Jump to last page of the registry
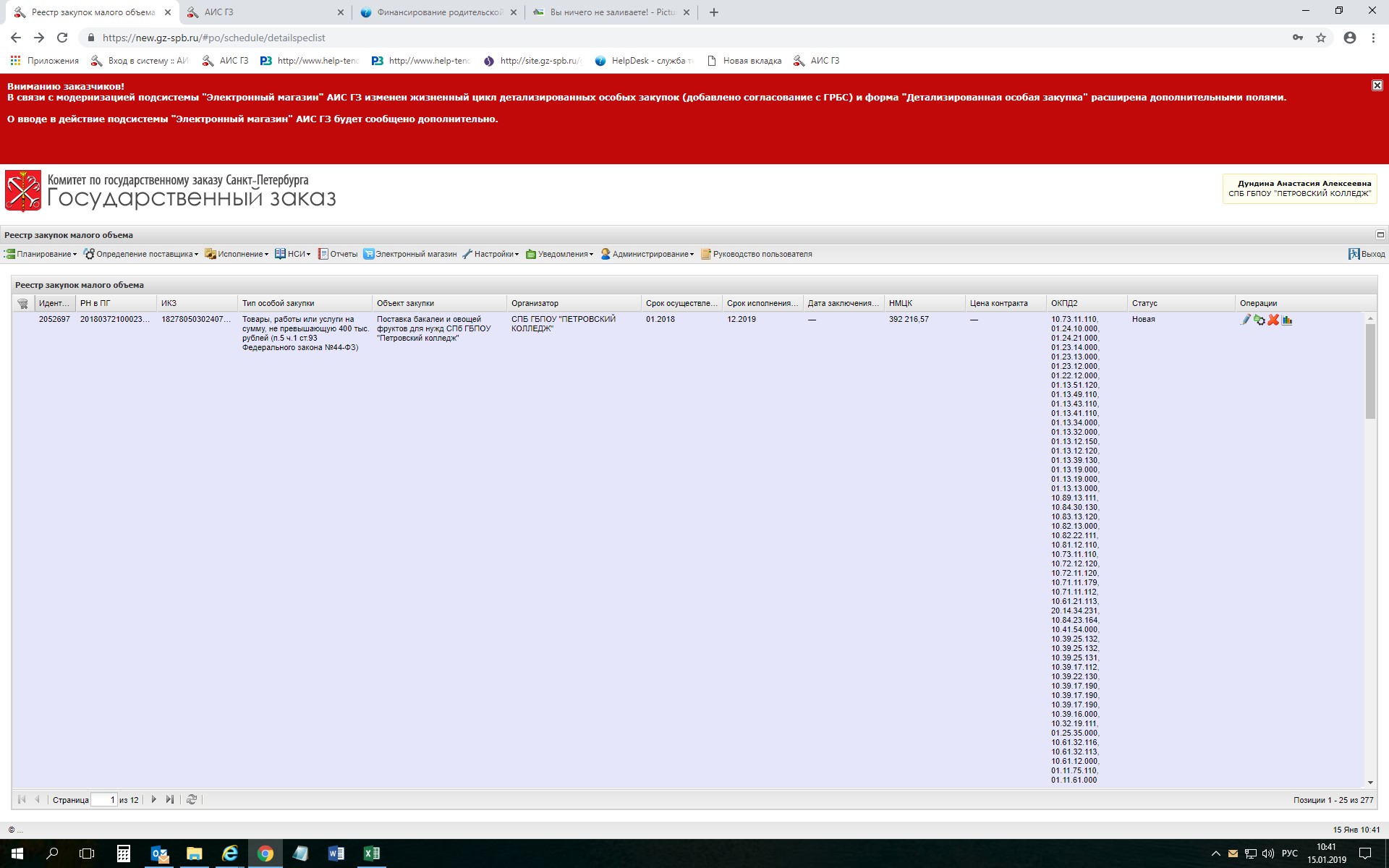Image resolution: width=1389 pixels, height=868 pixels. [x=170, y=799]
